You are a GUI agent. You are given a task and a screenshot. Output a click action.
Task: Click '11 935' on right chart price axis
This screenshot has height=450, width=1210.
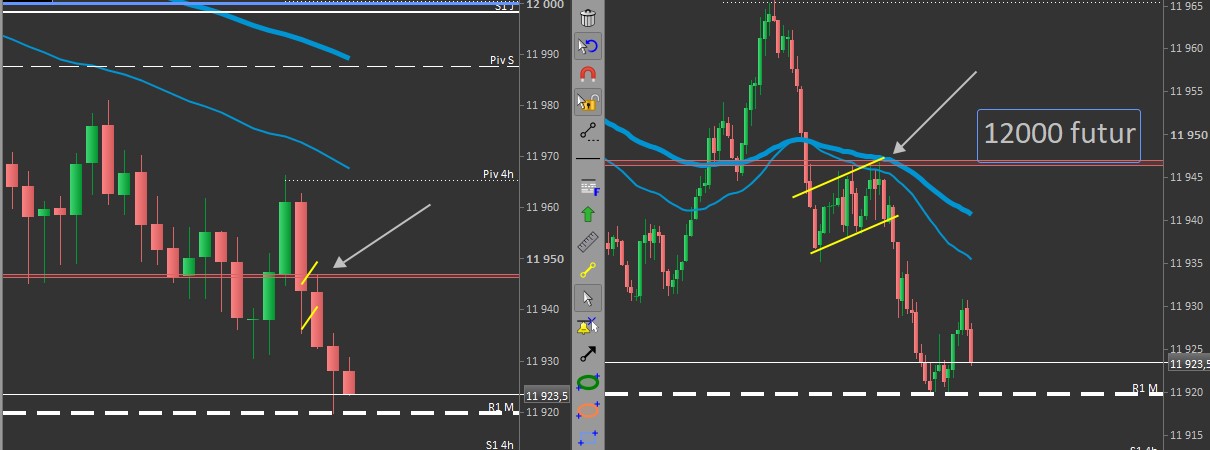[1188, 263]
